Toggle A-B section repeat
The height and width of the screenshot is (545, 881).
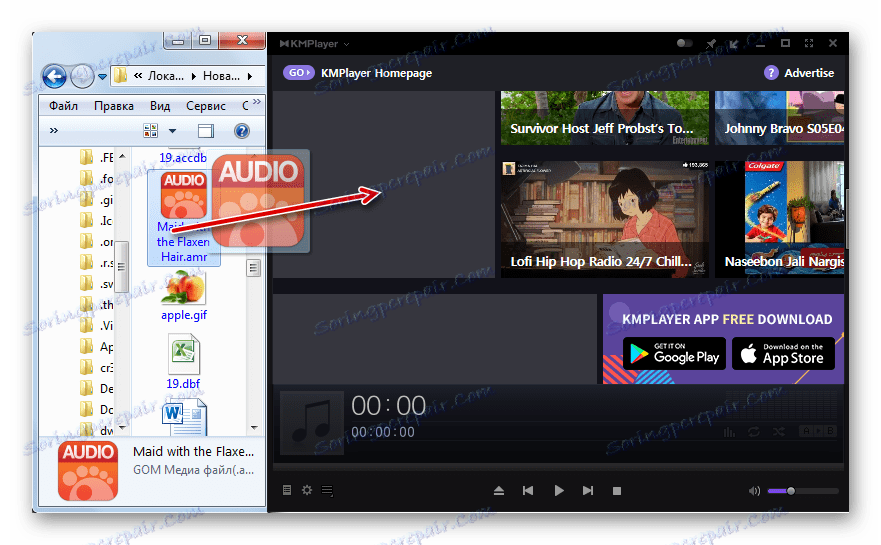pos(818,431)
